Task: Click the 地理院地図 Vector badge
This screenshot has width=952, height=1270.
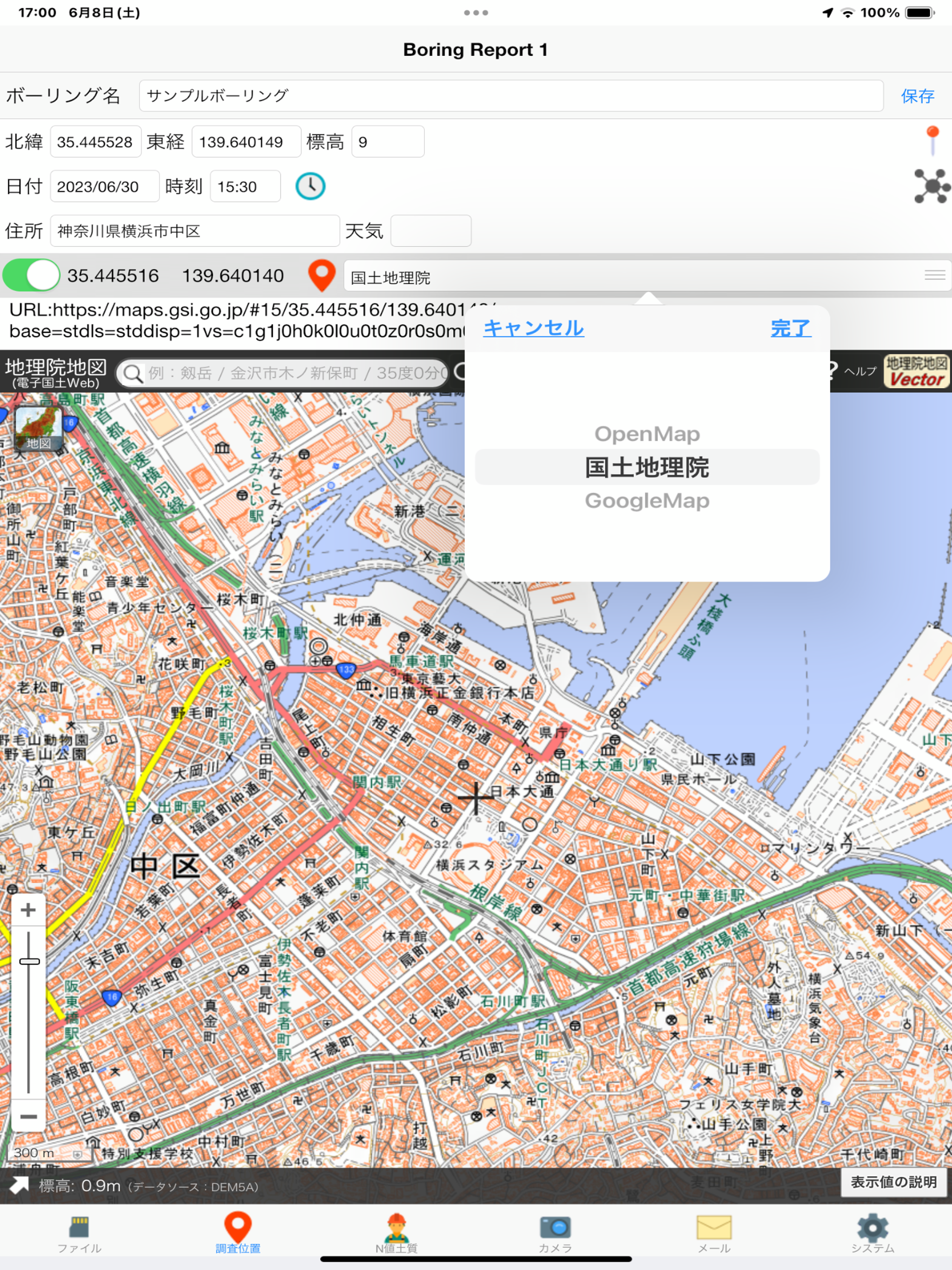Action: point(916,371)
